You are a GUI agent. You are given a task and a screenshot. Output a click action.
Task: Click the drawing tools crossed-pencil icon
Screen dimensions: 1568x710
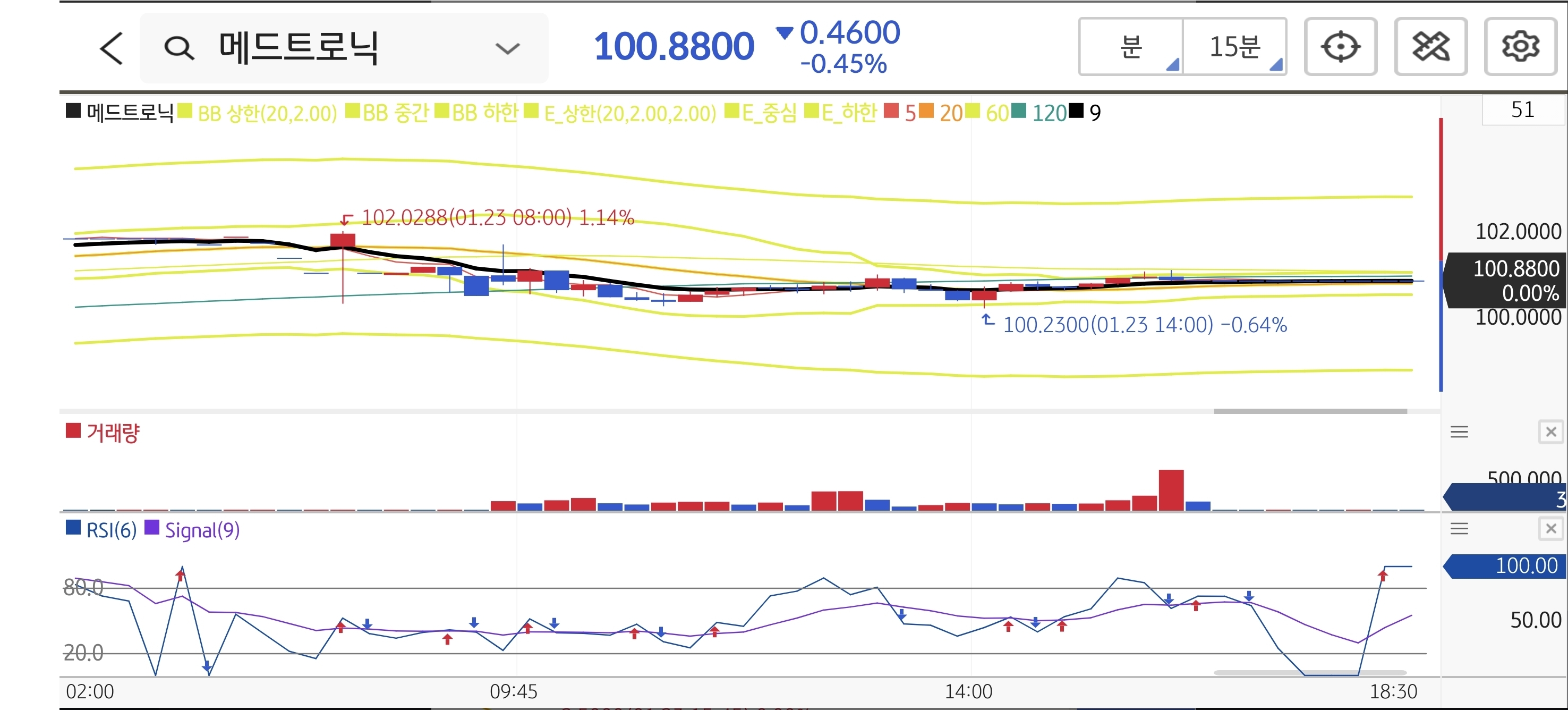tap(1430, 47)
